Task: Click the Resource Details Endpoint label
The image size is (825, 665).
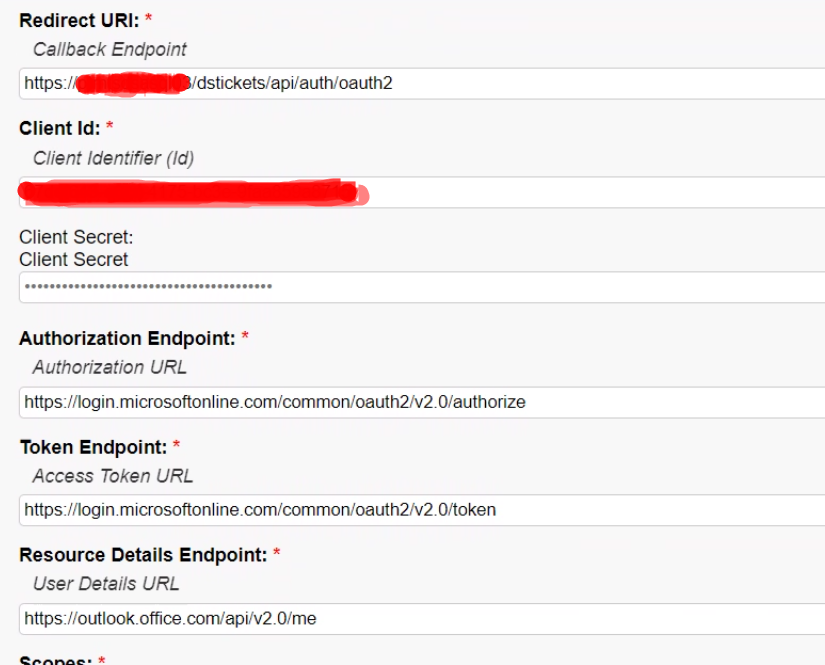Action: [143, 555]
